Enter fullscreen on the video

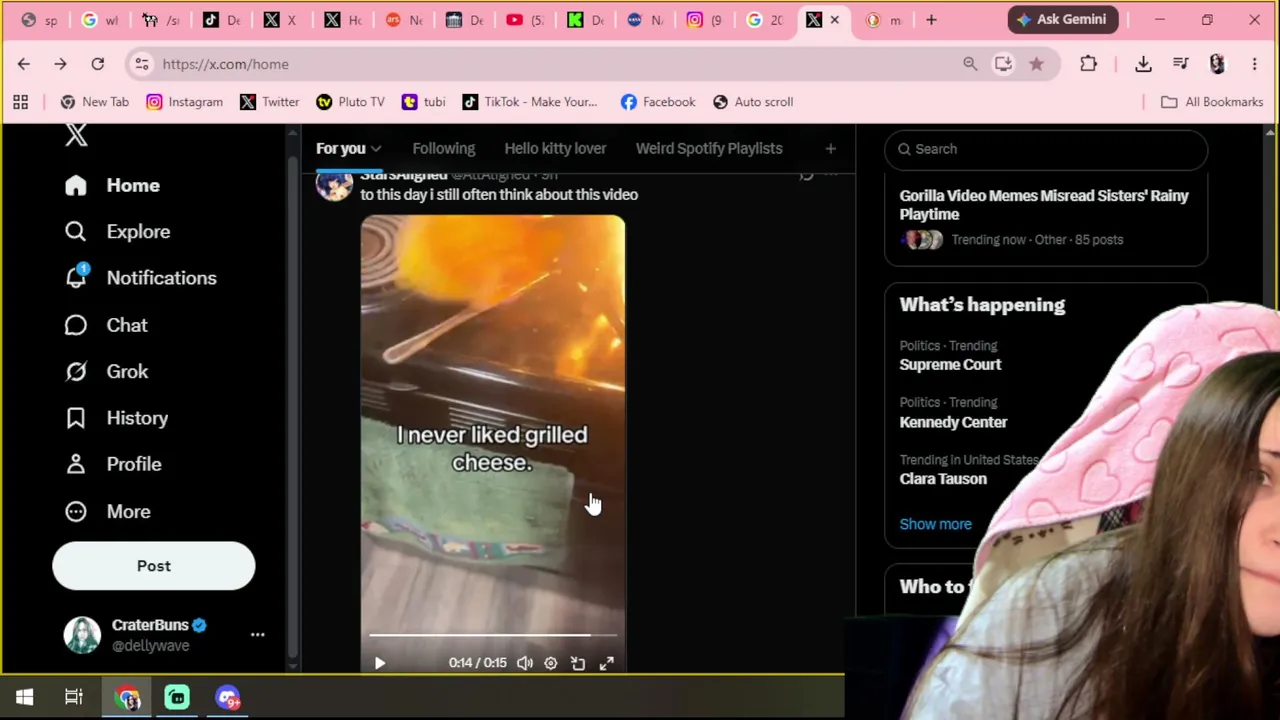607,663
